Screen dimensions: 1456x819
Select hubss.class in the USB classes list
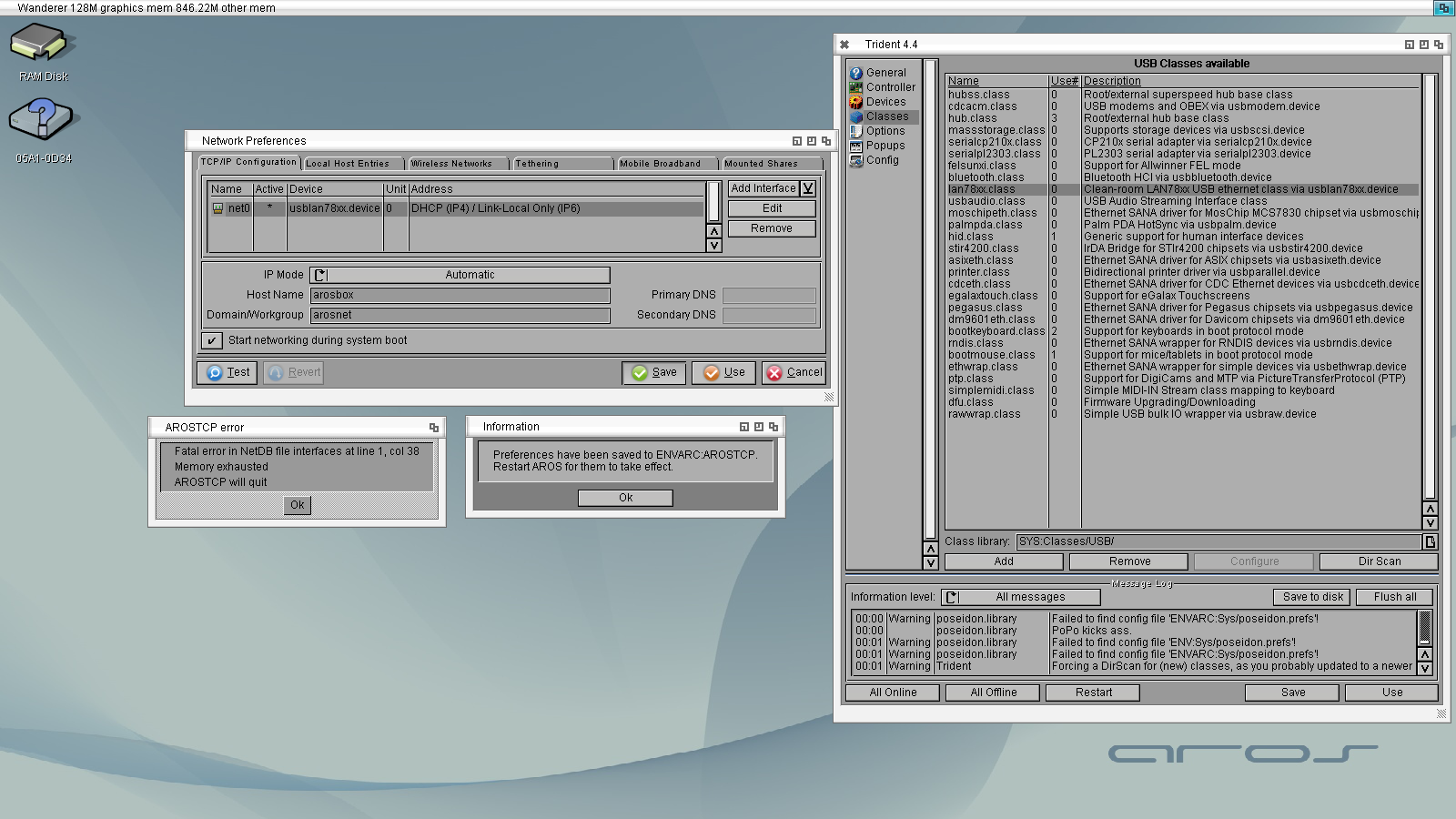pos(1183,95)
